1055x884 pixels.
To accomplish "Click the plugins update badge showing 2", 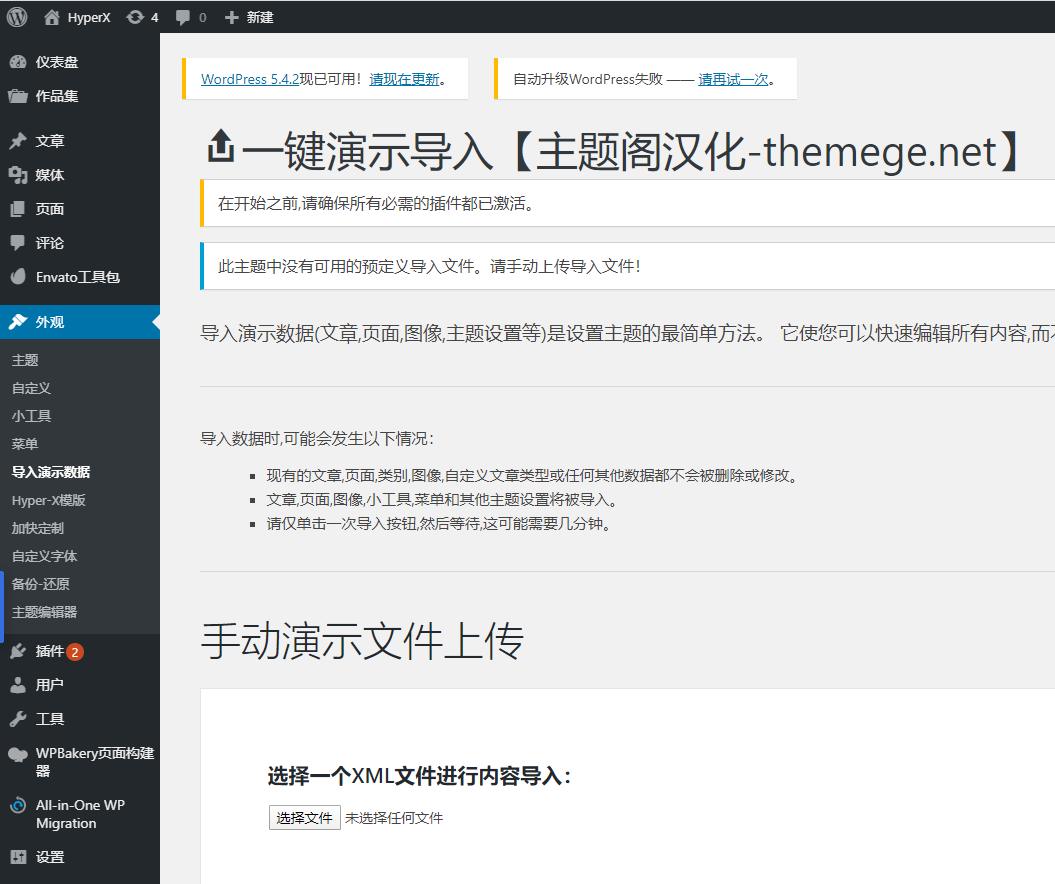I will [x=75, y=652].
